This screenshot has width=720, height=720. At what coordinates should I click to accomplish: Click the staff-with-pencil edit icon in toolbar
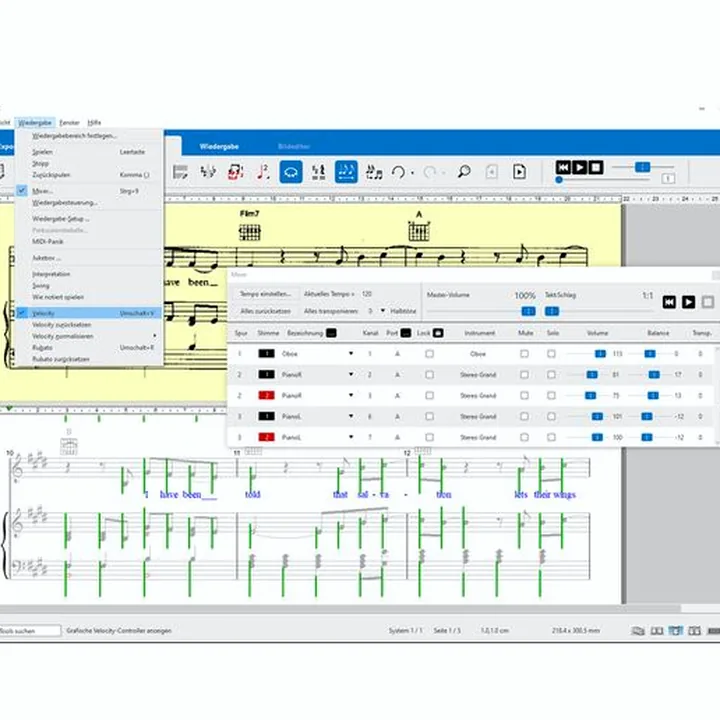pyautogui.click(x=180, y=172)
